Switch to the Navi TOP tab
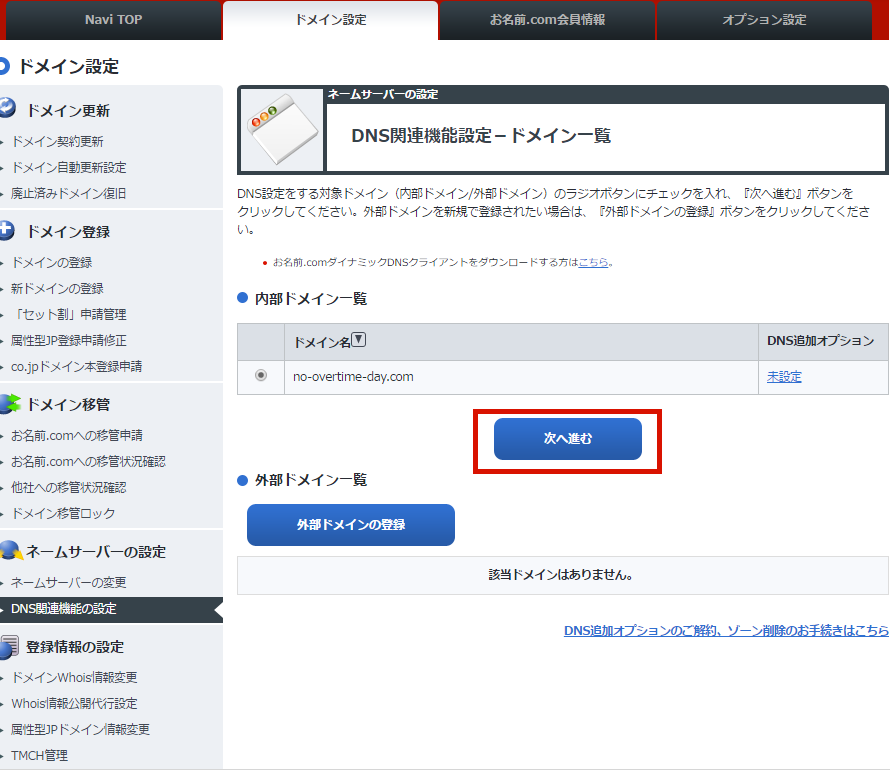 point(113,20)
